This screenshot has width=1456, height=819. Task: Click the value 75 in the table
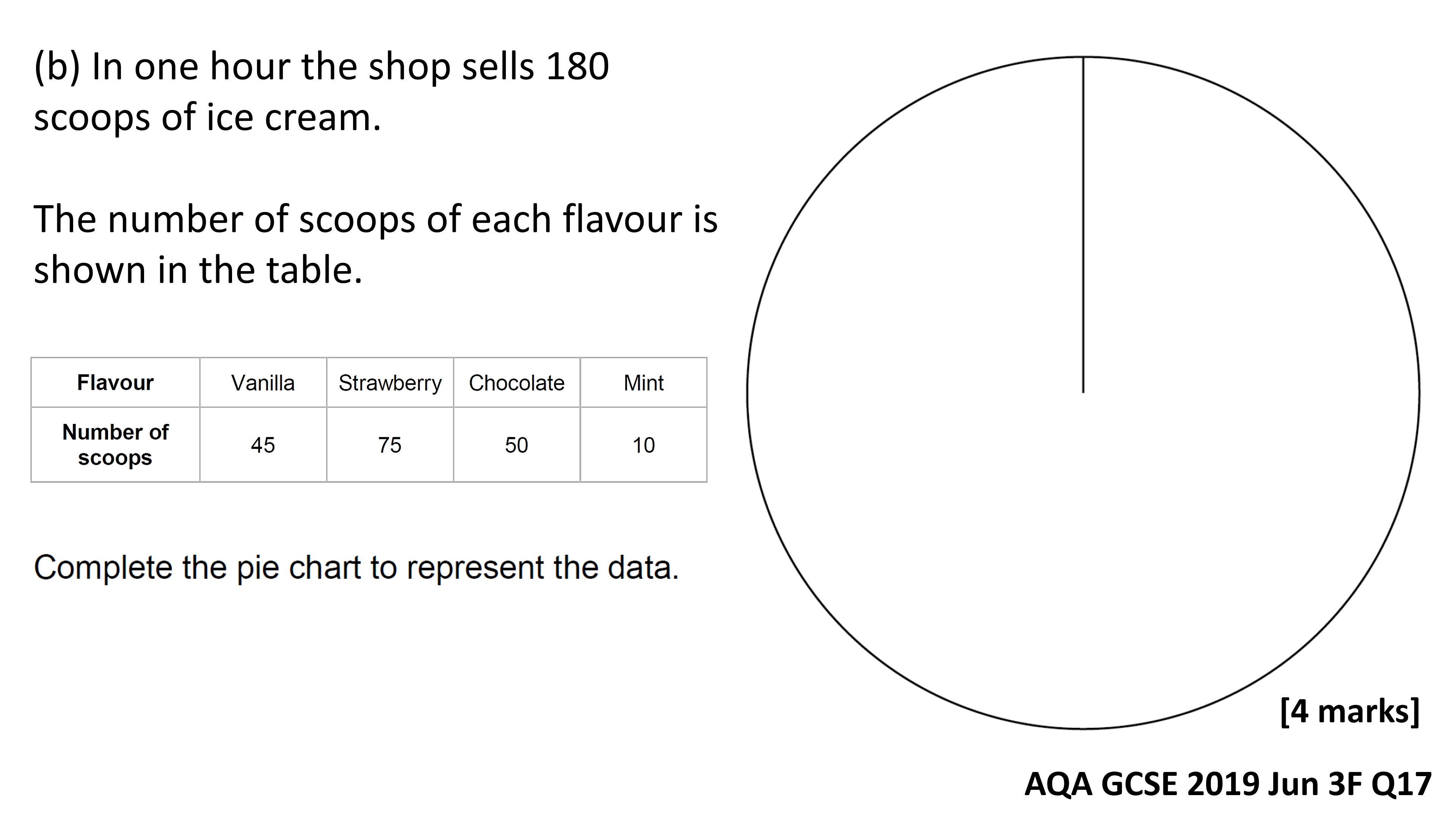[x=390, y=445]
